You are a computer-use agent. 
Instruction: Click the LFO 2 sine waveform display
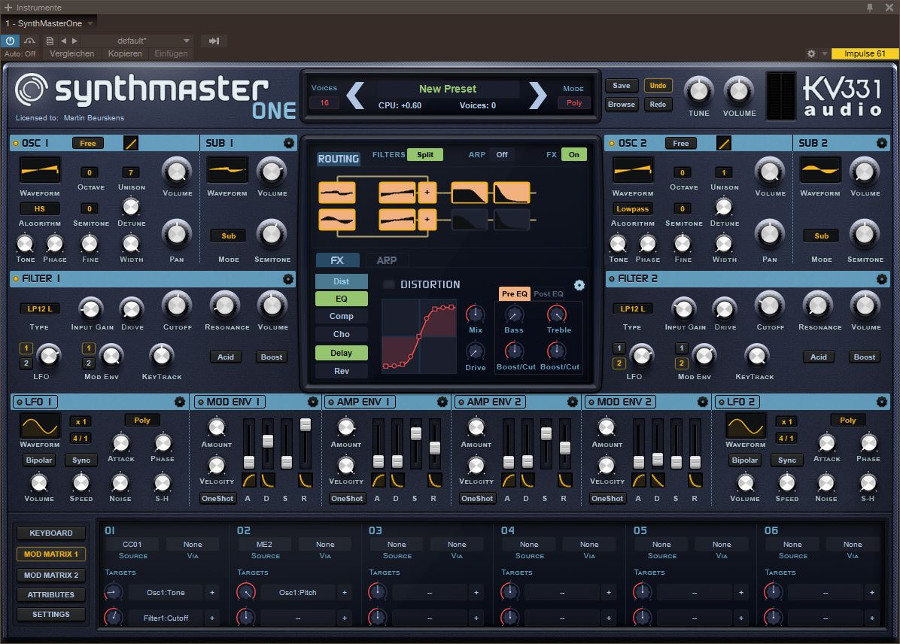(746, 426)
